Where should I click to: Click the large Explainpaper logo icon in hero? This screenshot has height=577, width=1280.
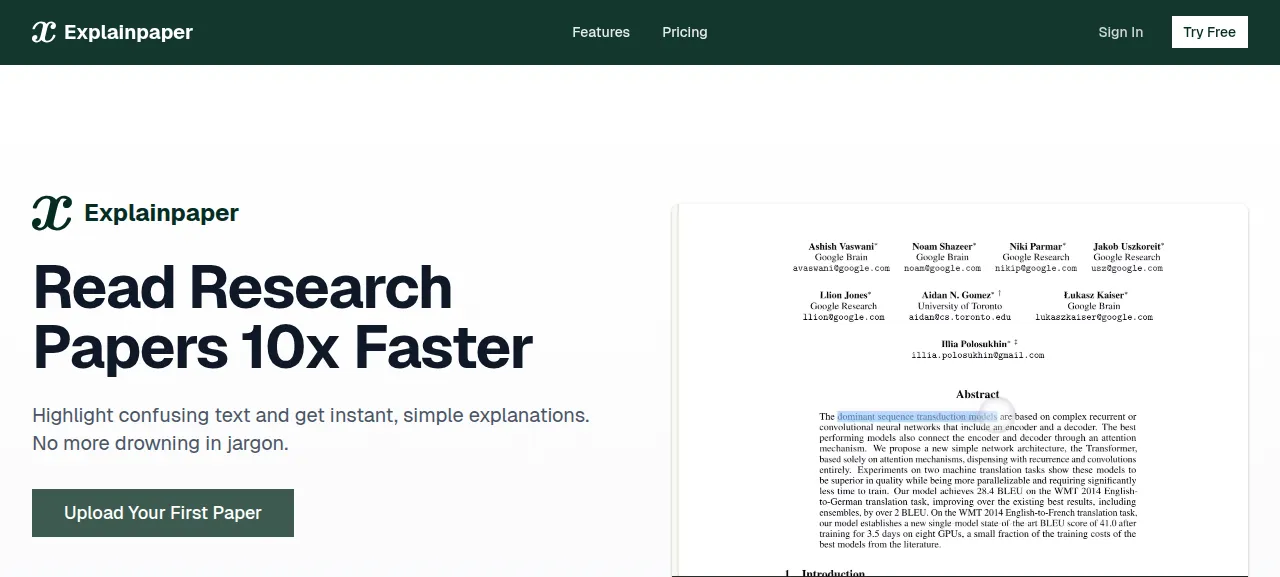coord(52,213)
